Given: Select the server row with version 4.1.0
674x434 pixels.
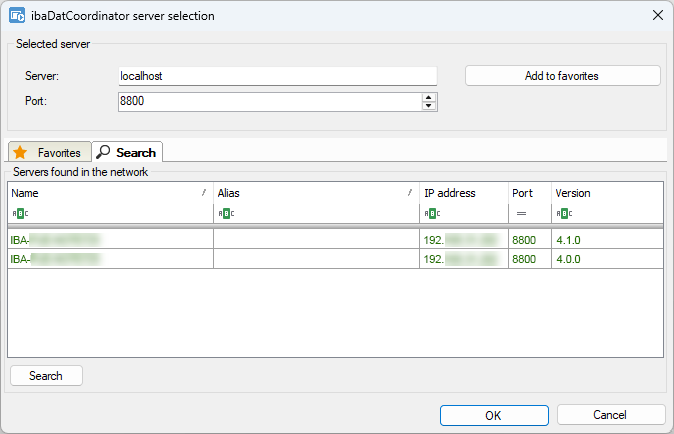Looking at the screenshot, I should point(335,239).
